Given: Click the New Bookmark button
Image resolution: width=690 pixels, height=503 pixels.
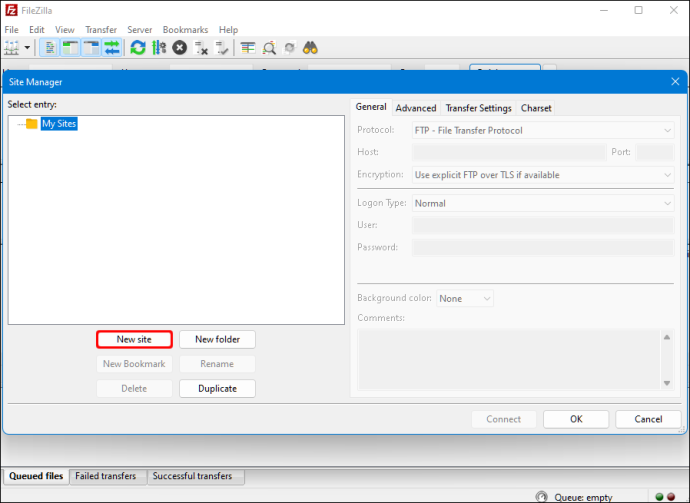Looking at the screenshot, I should coord(134,364).
